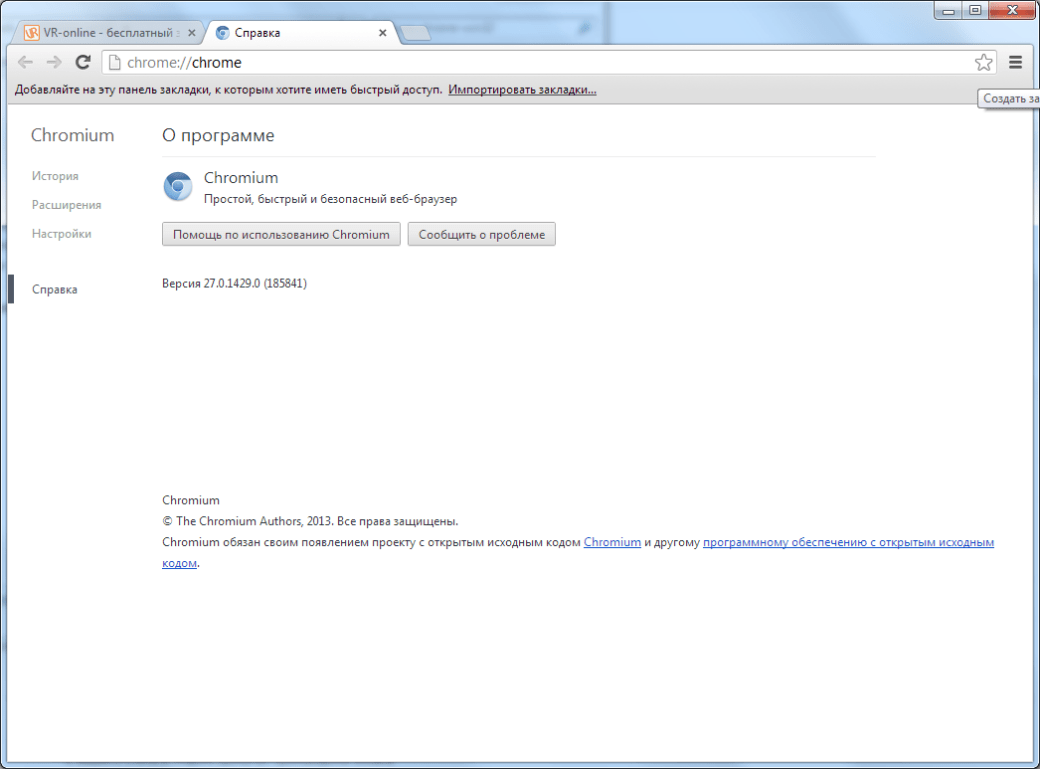Open История in the sidebar
This screenshot has width=1040, height=769.
coord(55,176)
